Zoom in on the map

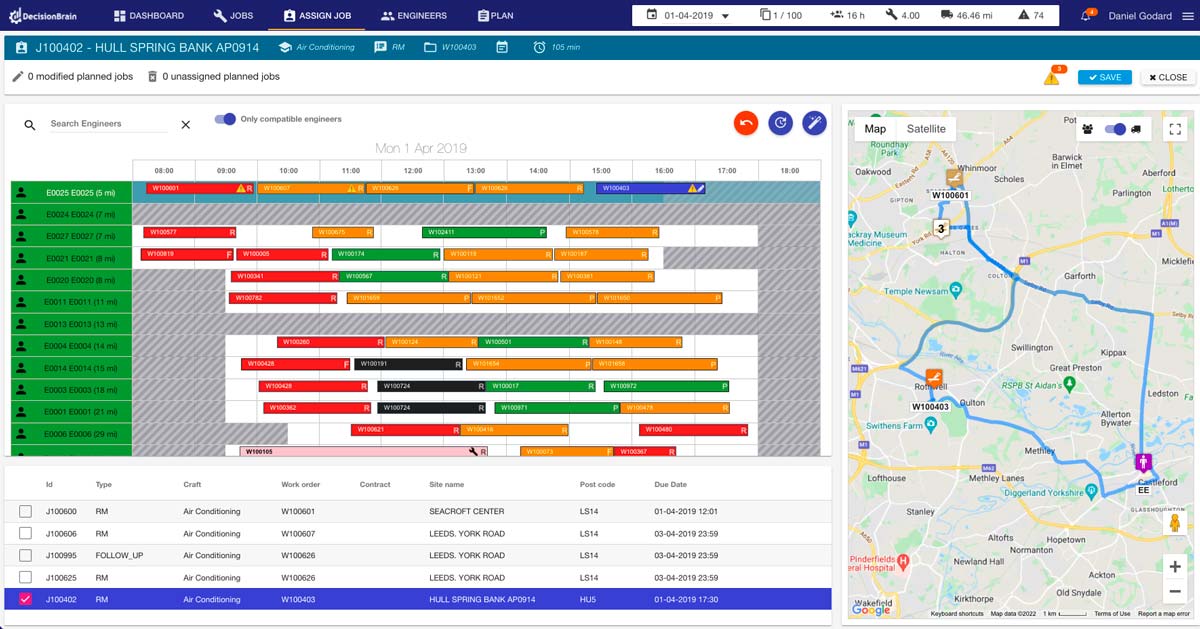pos(1174,566)
